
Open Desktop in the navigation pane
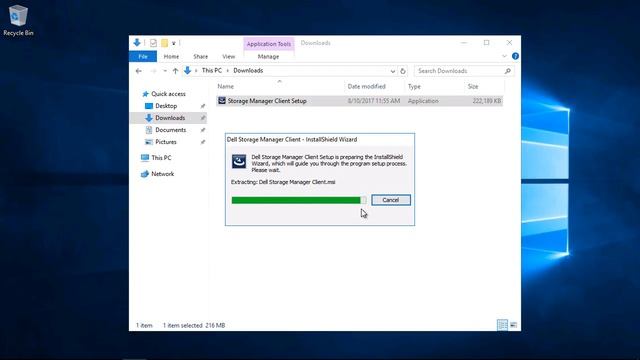point(166,106)
